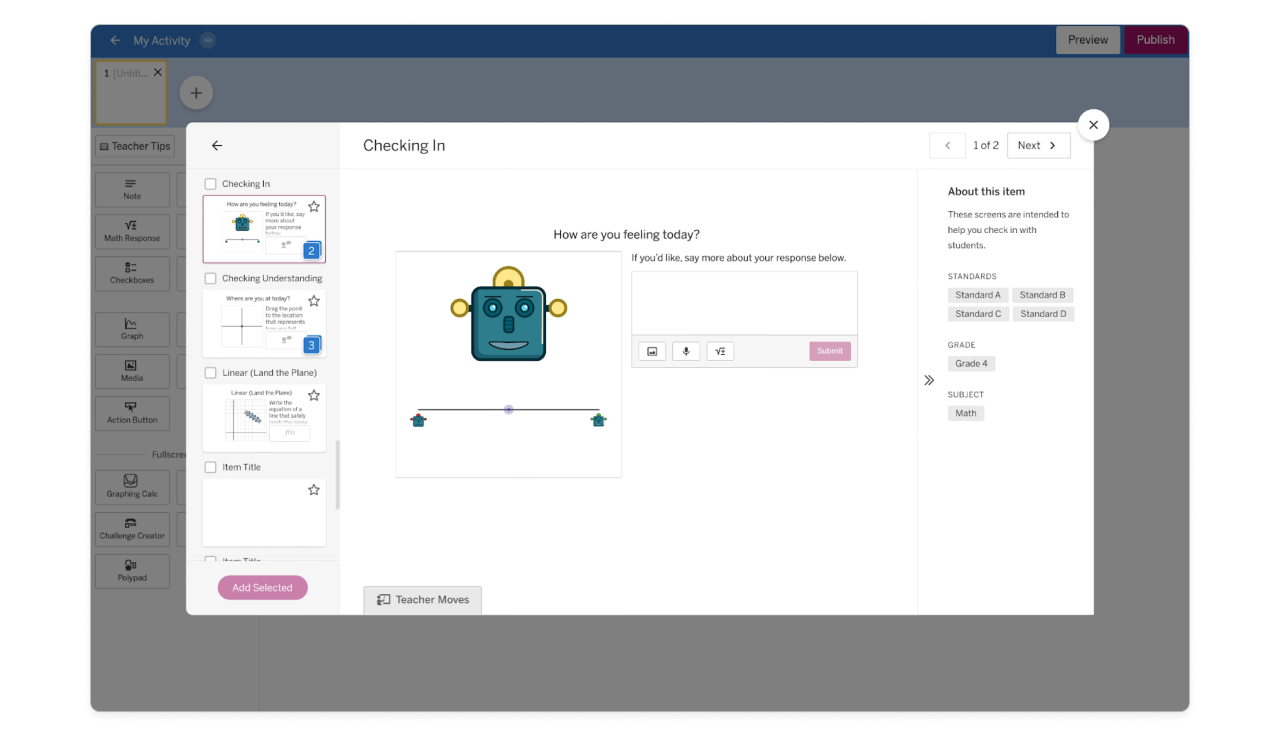The height and width of the screenshot is (735, 1280).
Task: Expand the Teacher Moves section
Action: pyautogui.click(x=422, y=599)
